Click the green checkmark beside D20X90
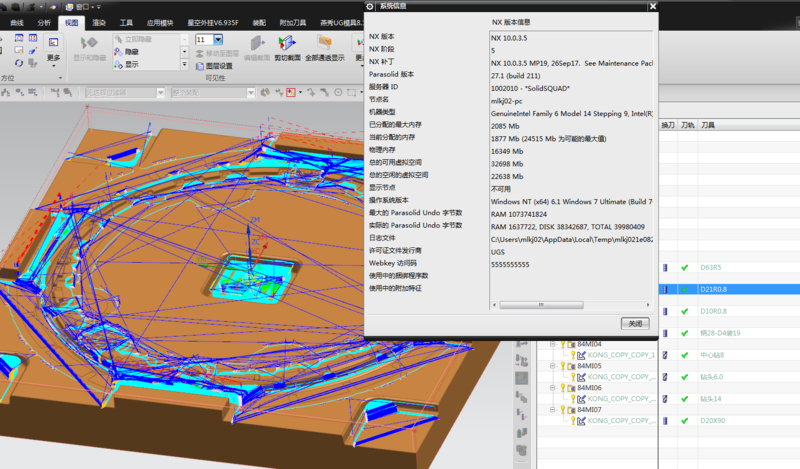The image size is (800, 469). (x=685, y=421)
